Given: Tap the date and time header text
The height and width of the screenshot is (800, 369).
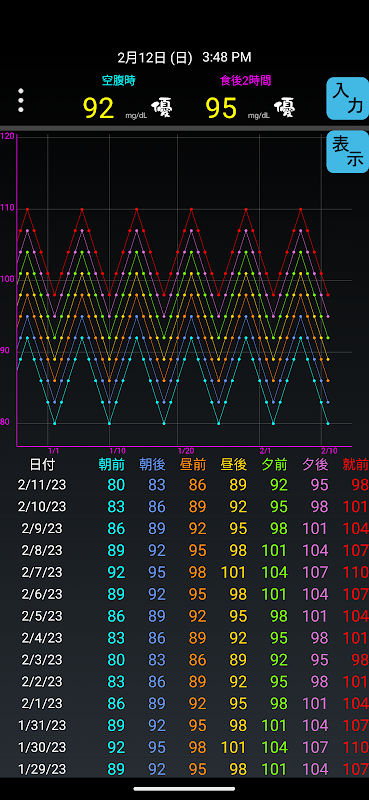Looking at the screenshot, I should click(x=184, y=57).
